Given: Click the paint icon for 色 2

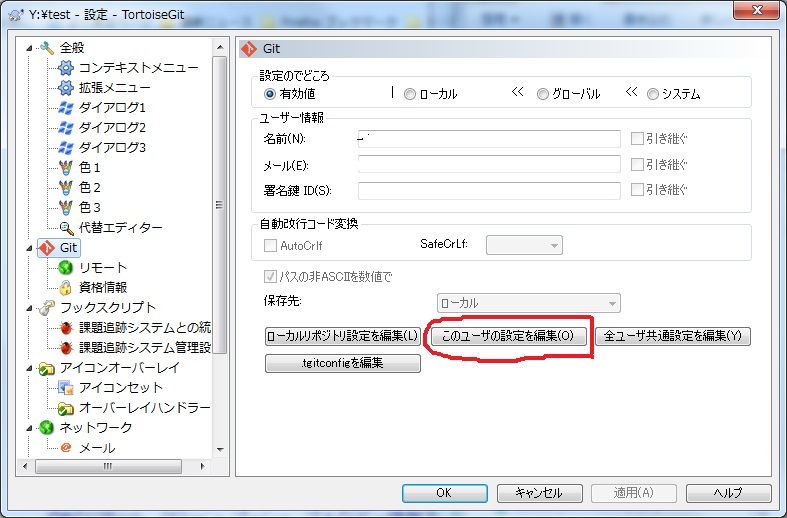Looking at the screenshot, I should pyautogui.click(x=66, y=187).
